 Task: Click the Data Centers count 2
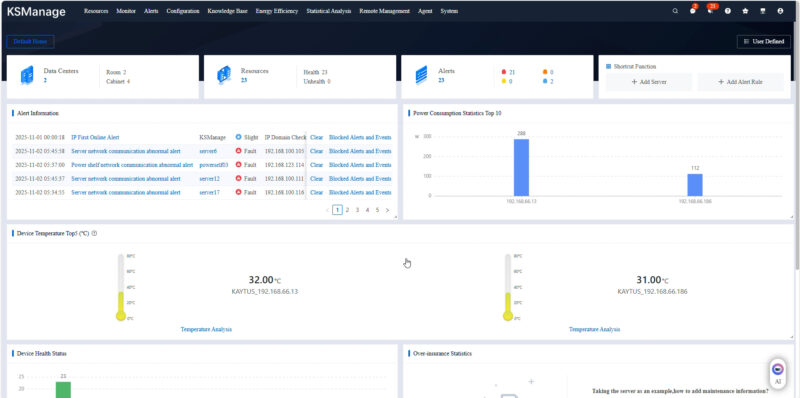click(45, 80)
